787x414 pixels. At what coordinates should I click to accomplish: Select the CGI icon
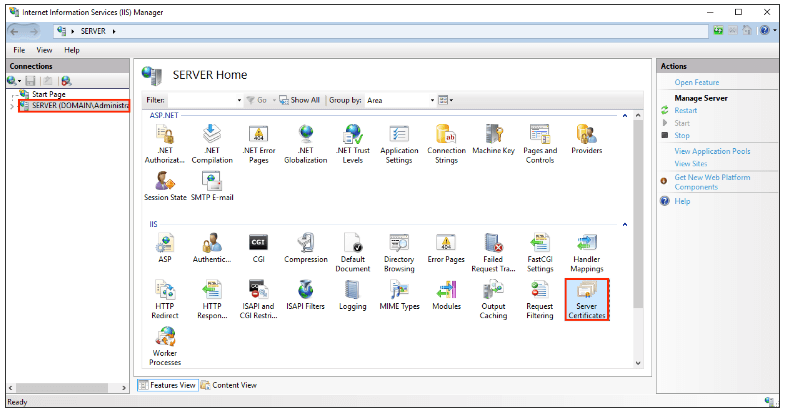[x=258, y=248]
